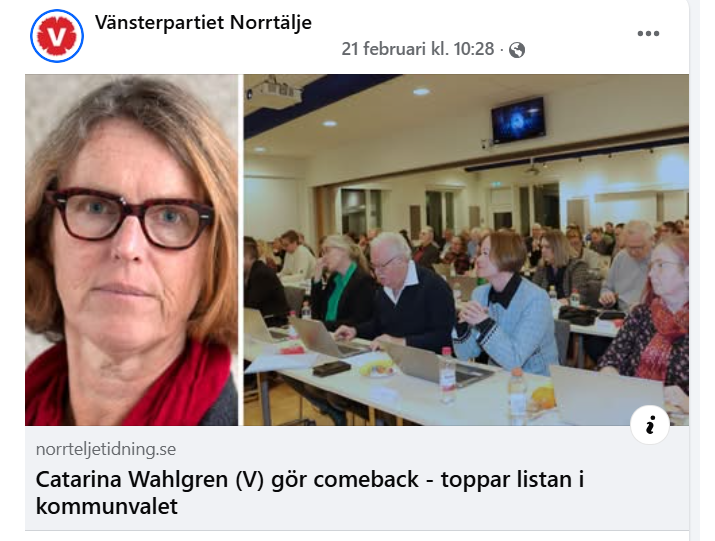
Task: Click the wall-mounted TV in the meeting photo
Action: [x=518, y=120]
